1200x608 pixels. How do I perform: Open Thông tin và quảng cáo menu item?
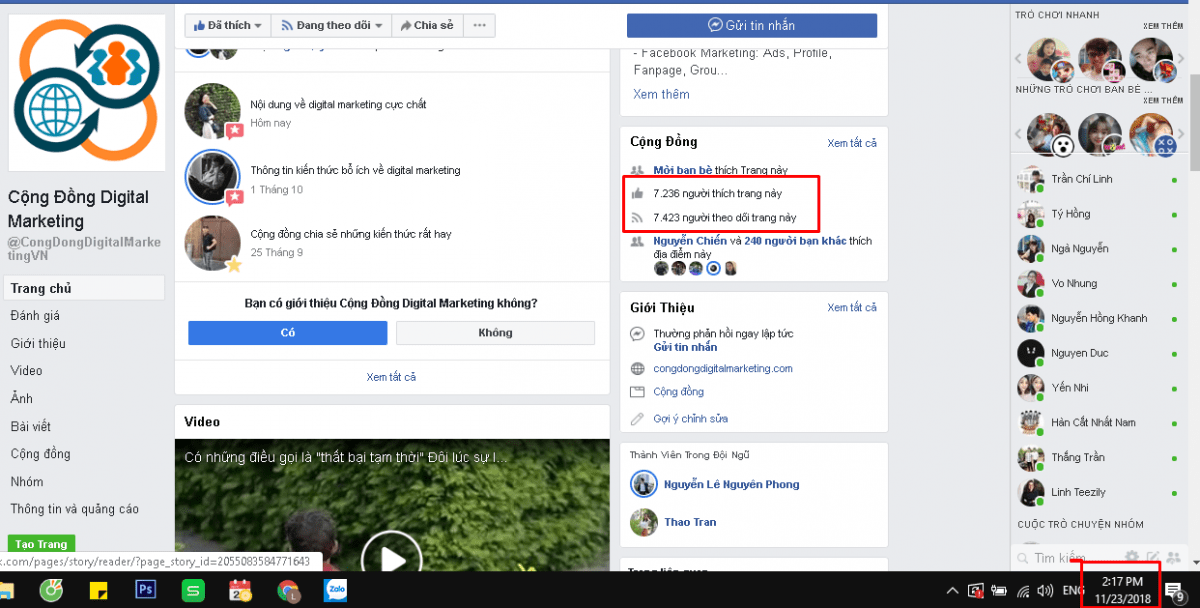click(x=75, y=509)
